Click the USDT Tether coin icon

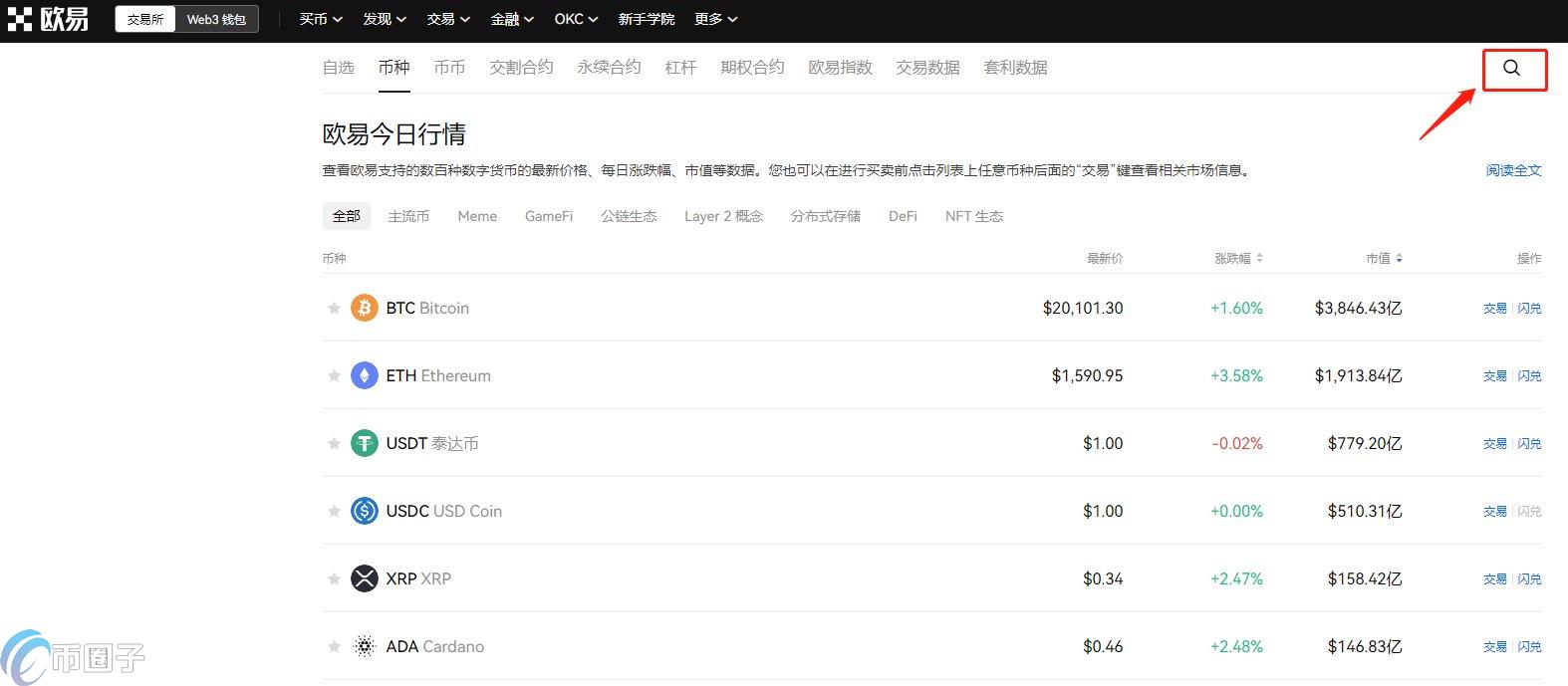click(x=365, y=443)
